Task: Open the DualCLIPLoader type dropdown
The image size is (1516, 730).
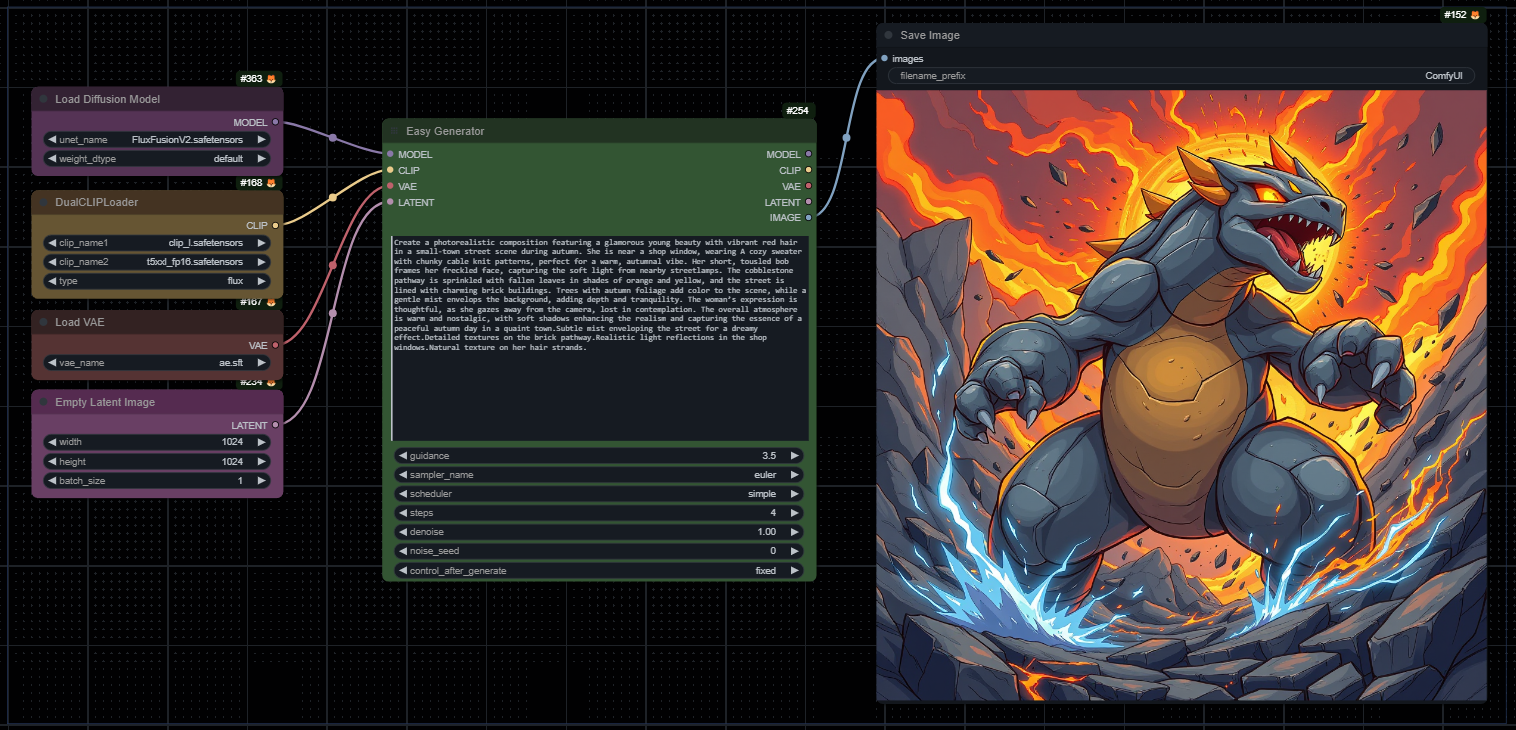Action: coord(157,281)
